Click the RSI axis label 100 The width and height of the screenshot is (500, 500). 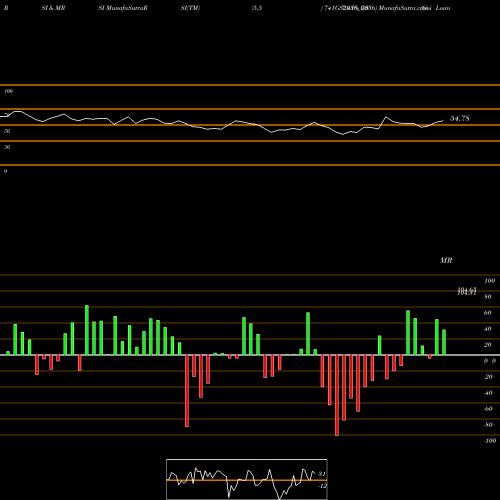pyautogui.click(x=8, y=91)
